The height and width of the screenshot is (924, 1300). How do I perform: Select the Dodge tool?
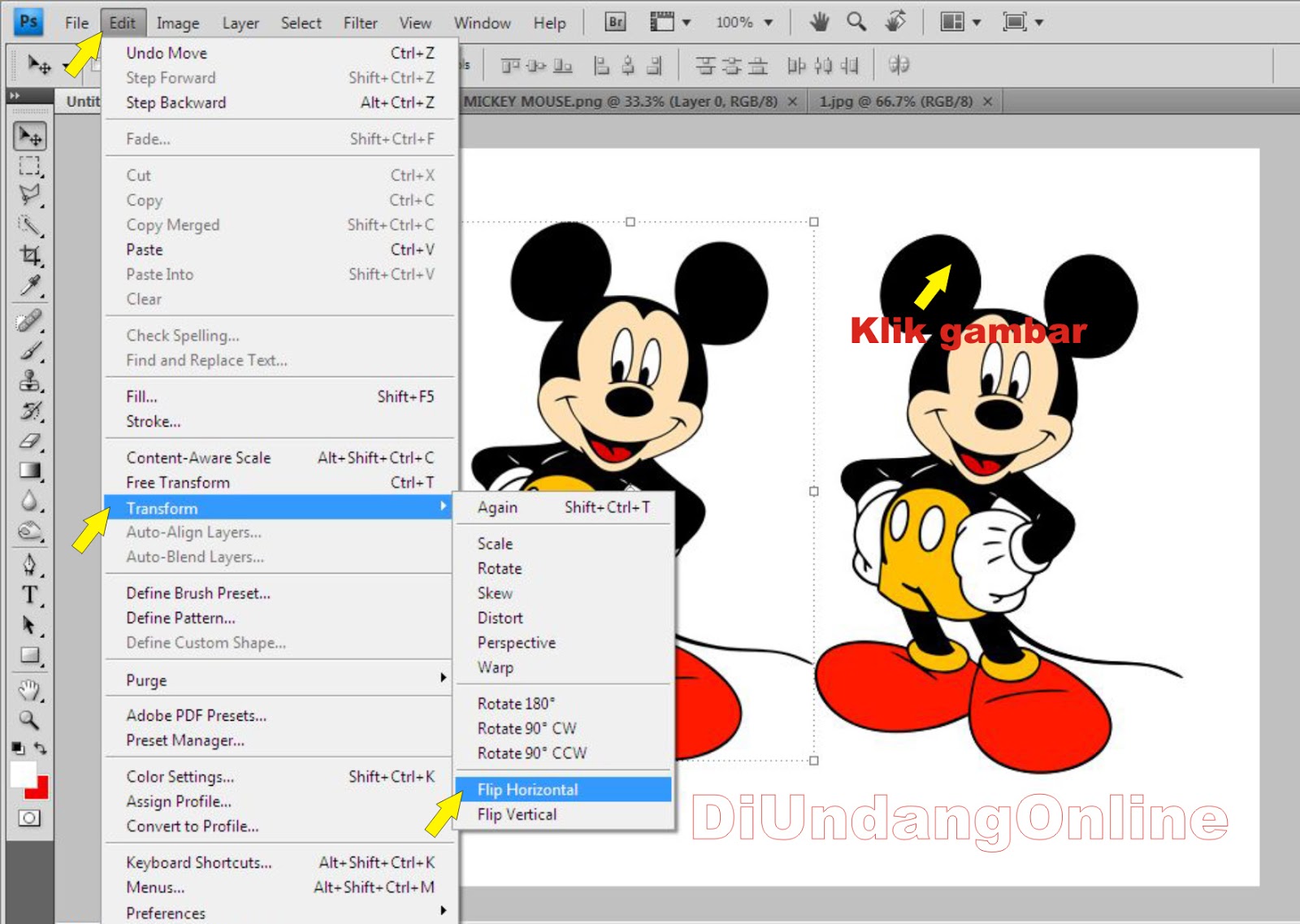point(30,531)
